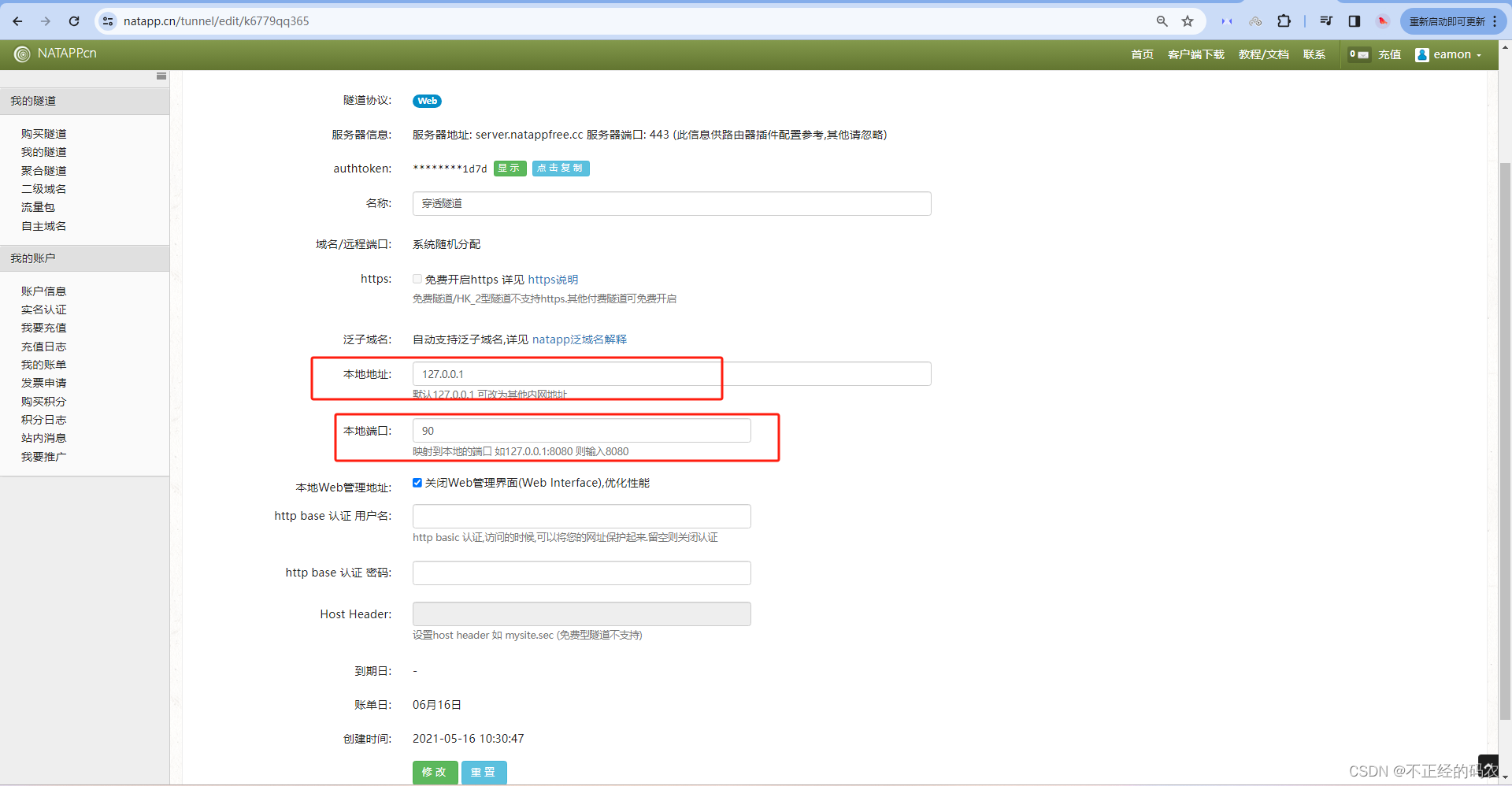Focus the http base 认证 用户名 field
Screen dimensions: 1512x786
(581, 516)
